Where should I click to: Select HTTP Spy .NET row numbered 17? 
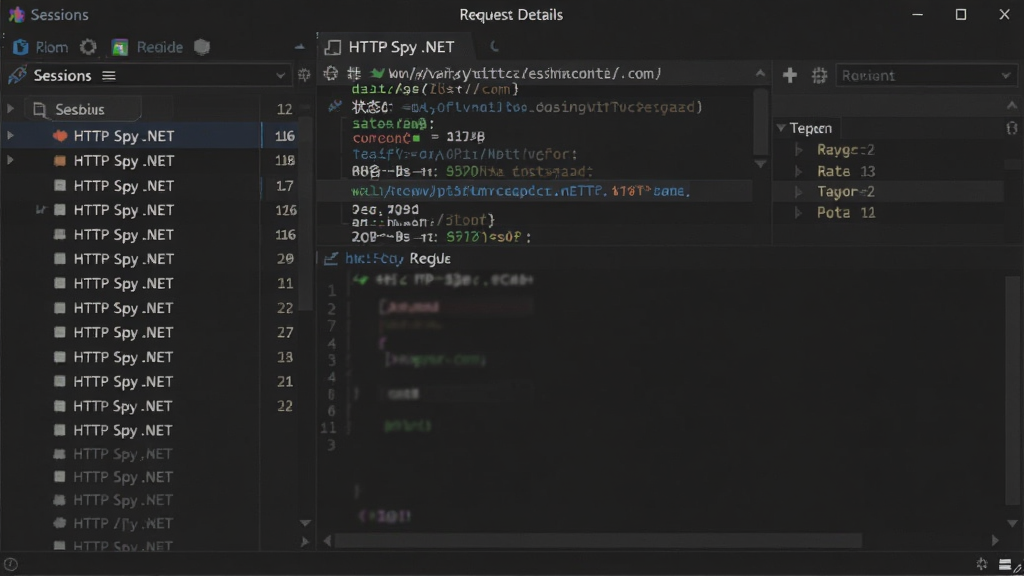[150, 185]
